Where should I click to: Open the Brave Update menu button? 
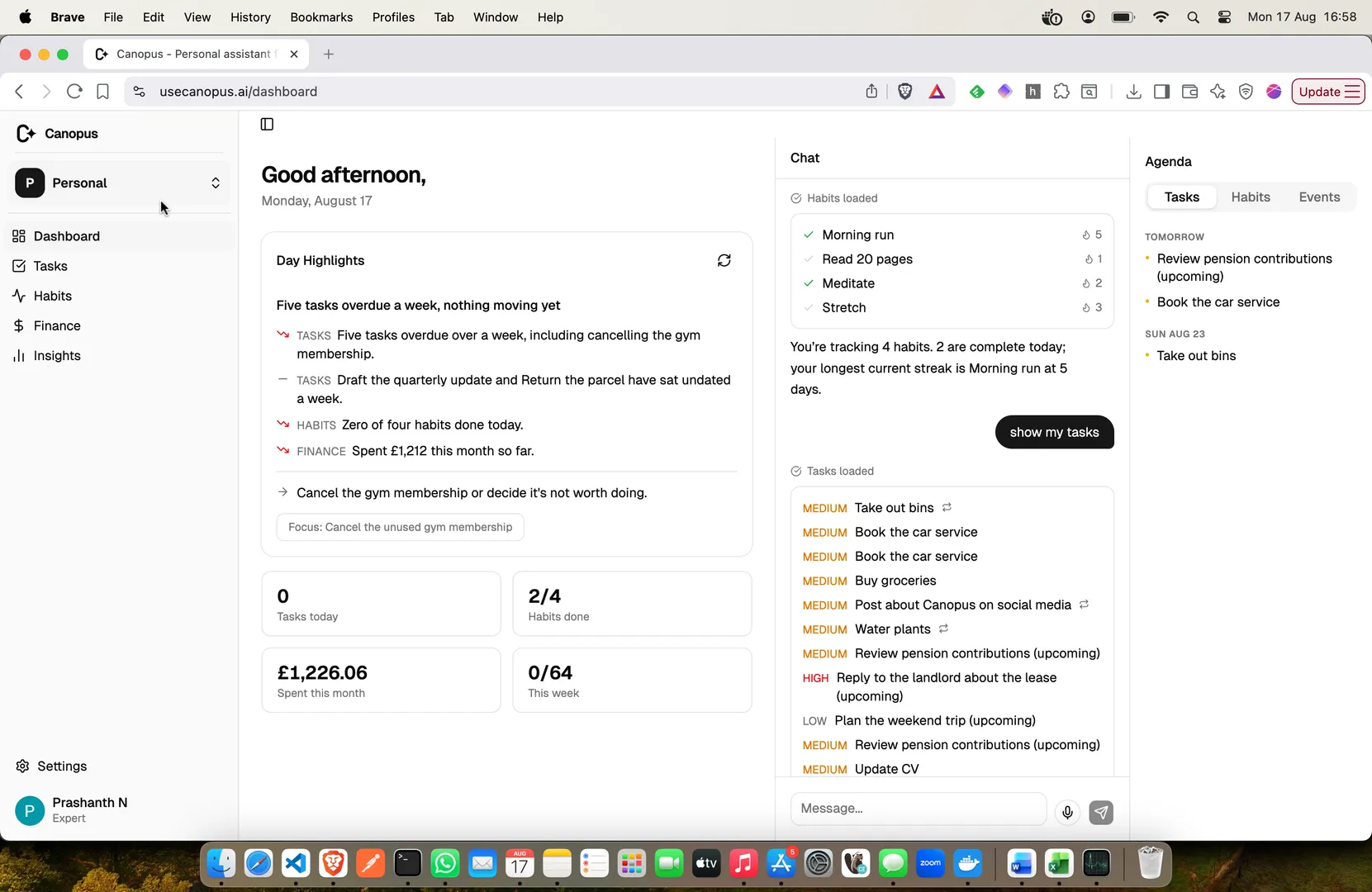click(x=1327, y=92)
